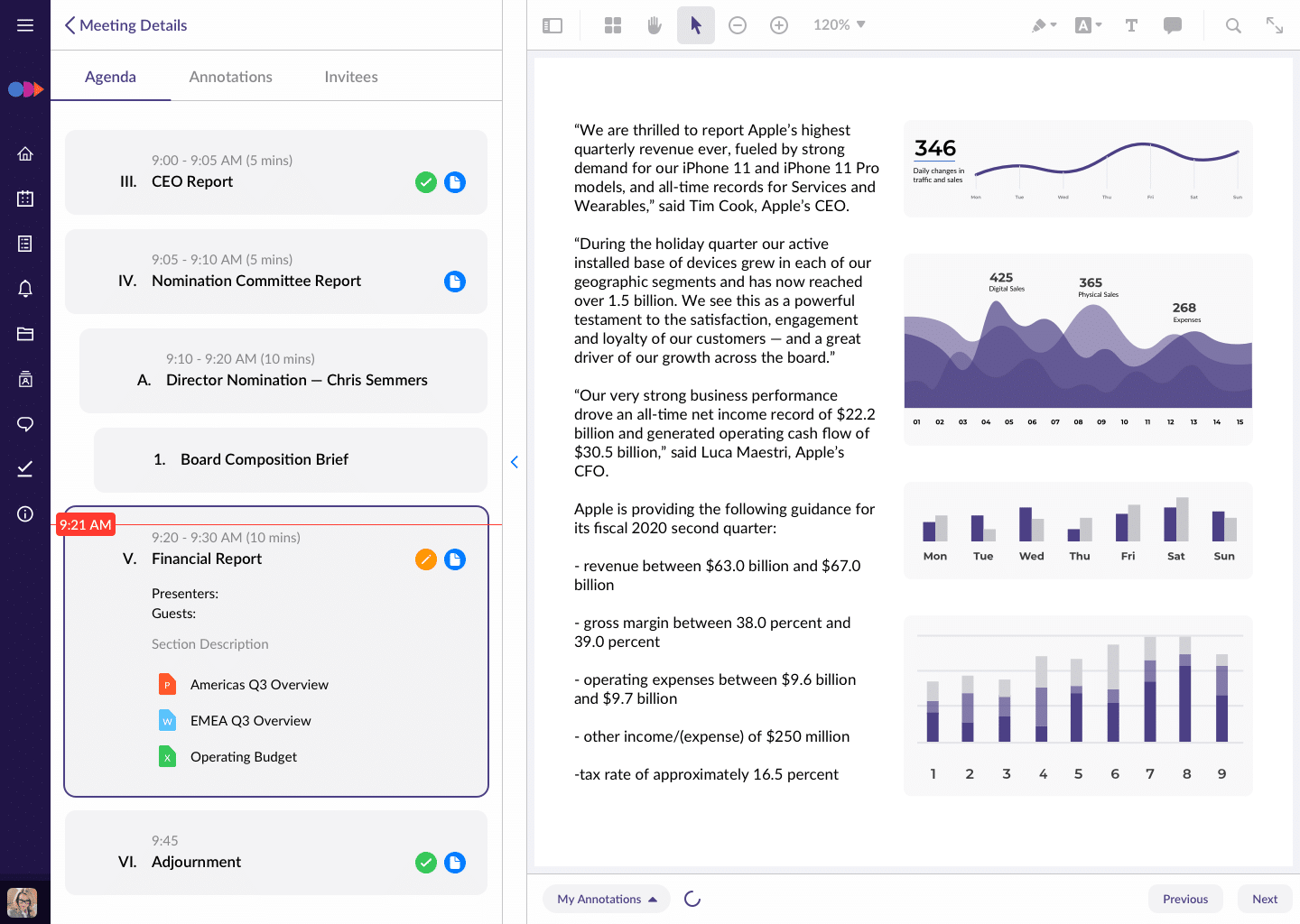Search the document with magnifier icon

coord(1233,25)
